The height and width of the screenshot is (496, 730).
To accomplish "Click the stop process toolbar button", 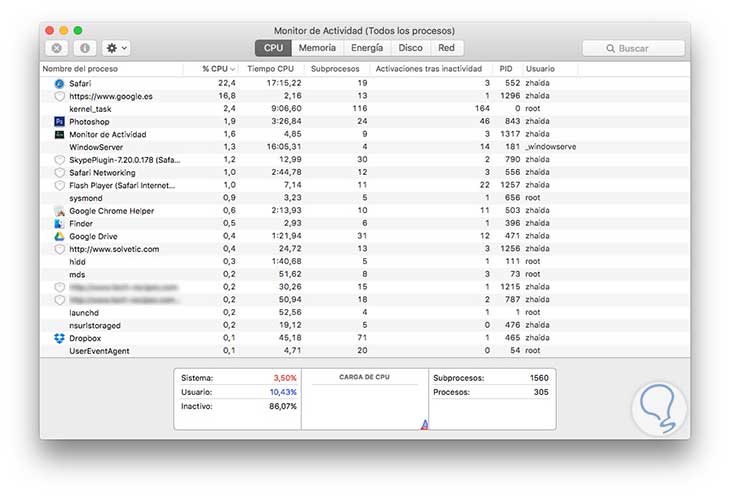I will [x=57, y=48].
